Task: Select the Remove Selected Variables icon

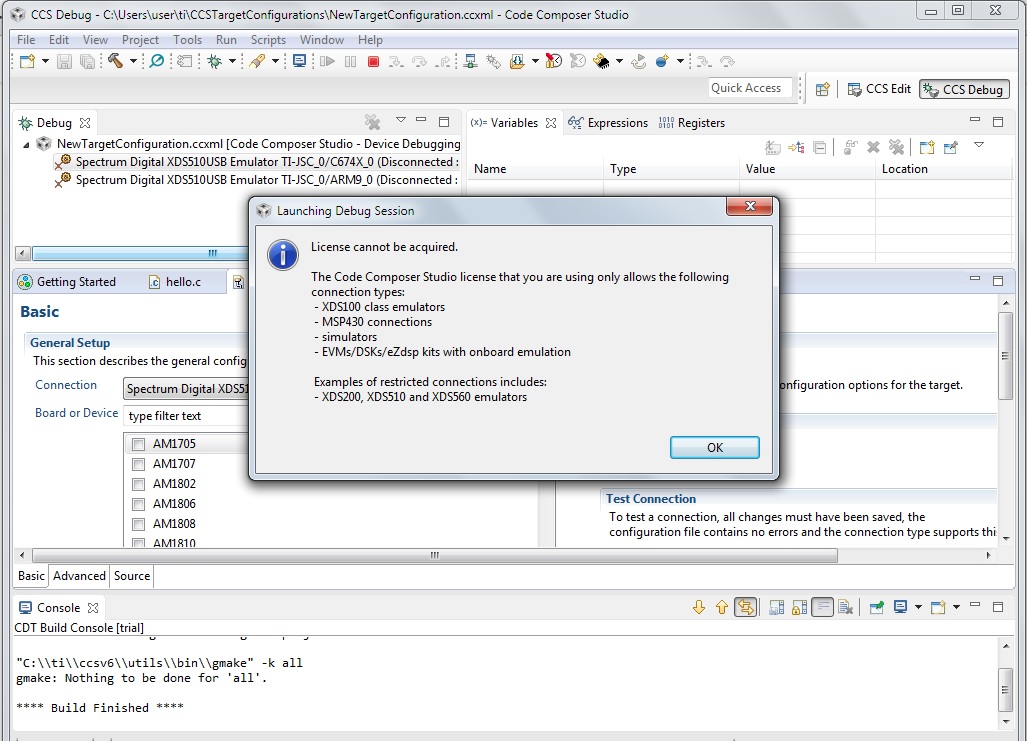Action: pos(872,147)
